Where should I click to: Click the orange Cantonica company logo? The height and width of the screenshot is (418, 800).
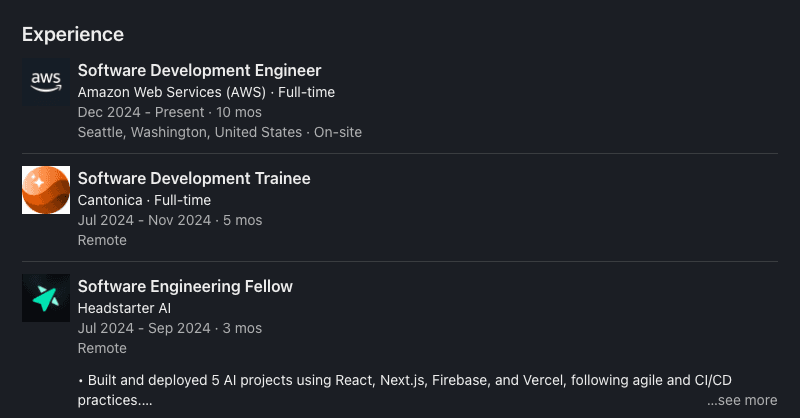46,190
